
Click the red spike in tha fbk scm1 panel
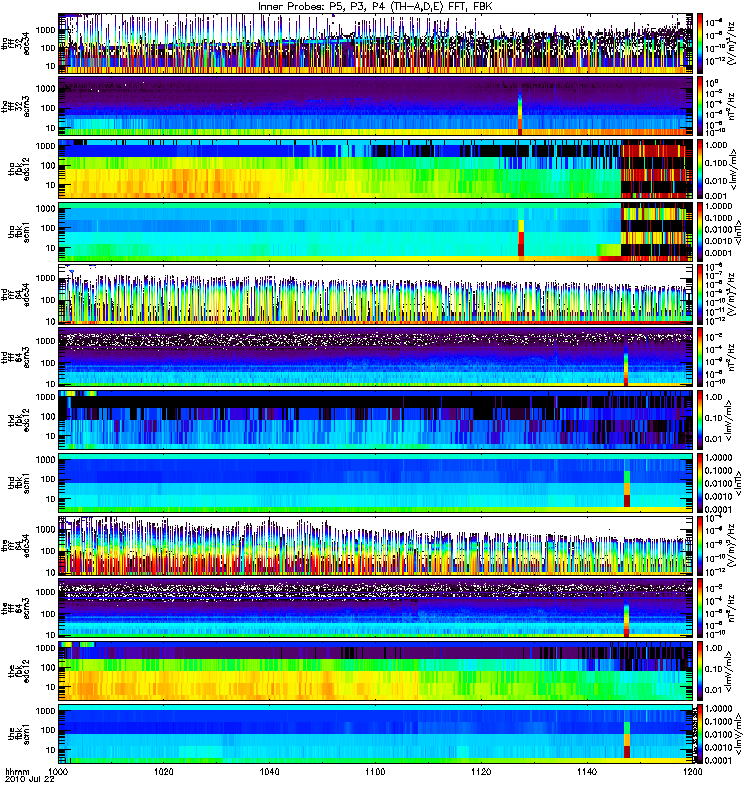click(521, 244)
